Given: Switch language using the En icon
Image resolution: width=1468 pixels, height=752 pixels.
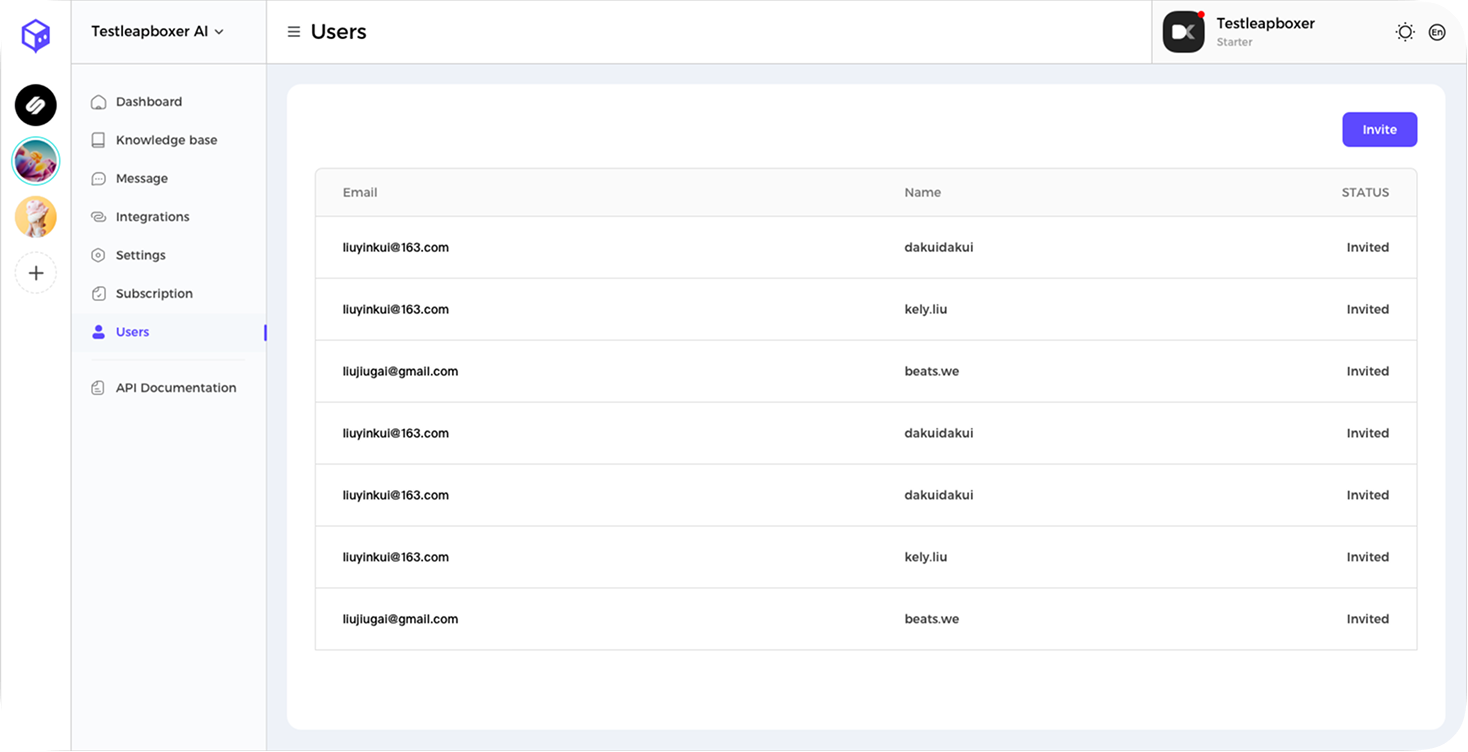Looking at the screenshot, I should (1437, 31).
